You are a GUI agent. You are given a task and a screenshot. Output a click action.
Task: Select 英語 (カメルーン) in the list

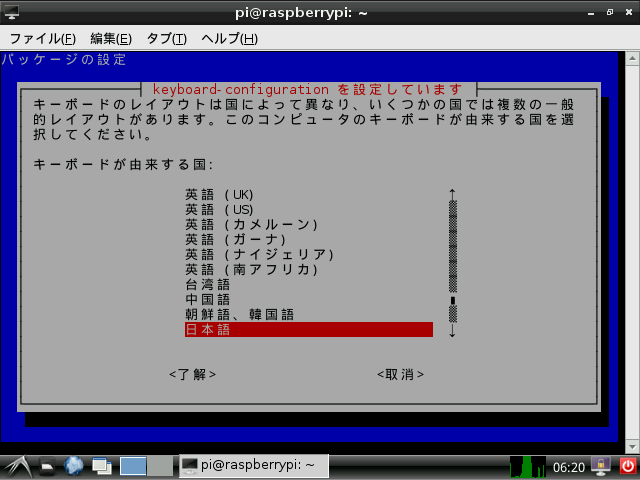[251, 225]
